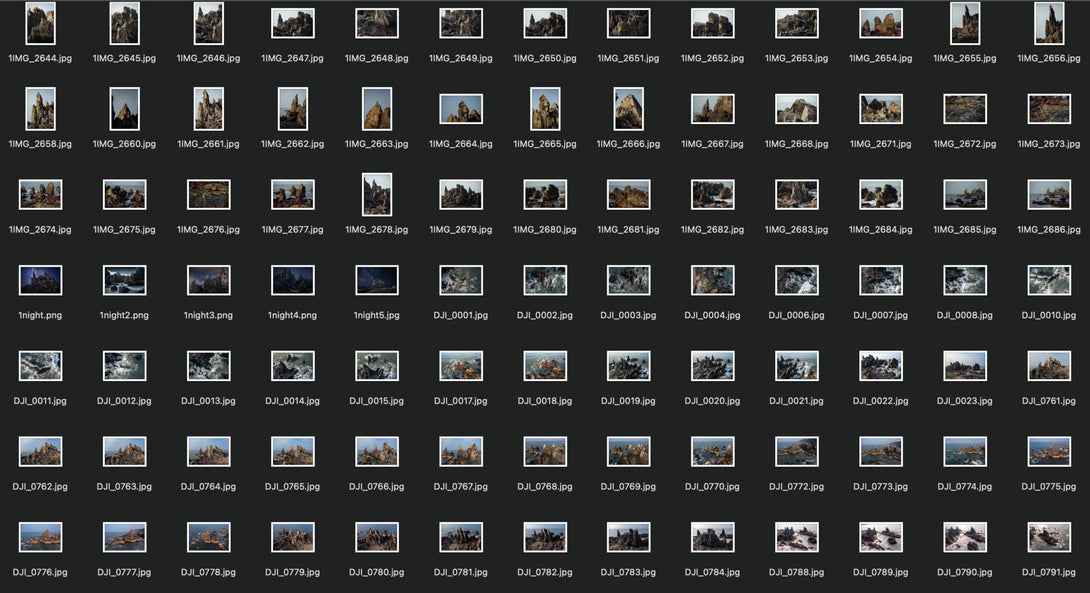Select the DJI_0762.jpg thumbnail

pos(40,451)
